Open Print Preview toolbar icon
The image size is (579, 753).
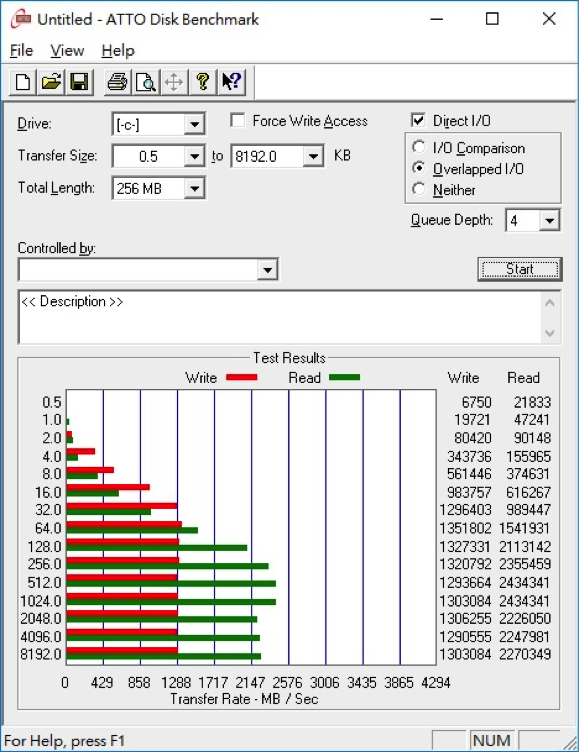(145, 82)
